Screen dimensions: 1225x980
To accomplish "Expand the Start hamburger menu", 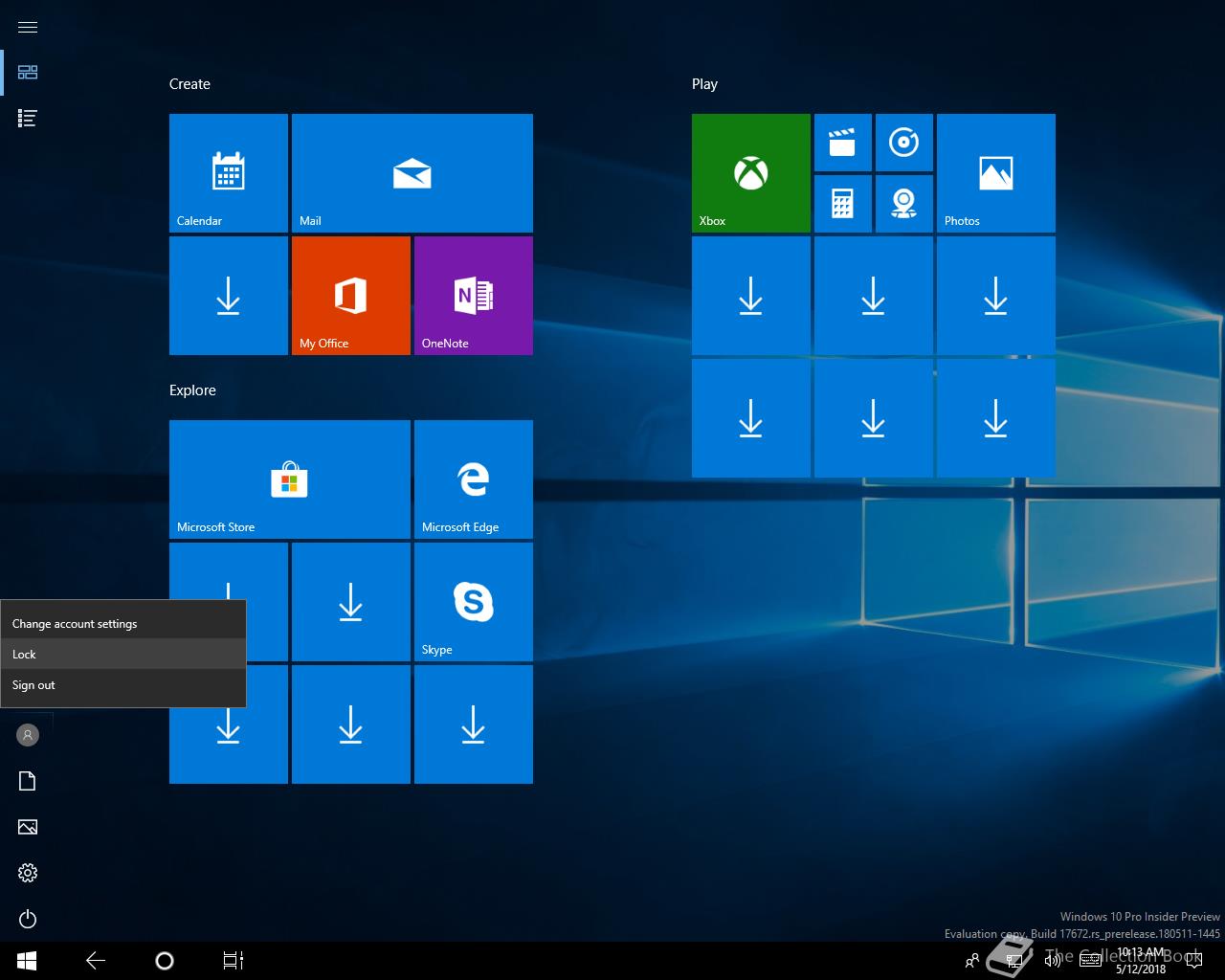I will click(28, 27).
